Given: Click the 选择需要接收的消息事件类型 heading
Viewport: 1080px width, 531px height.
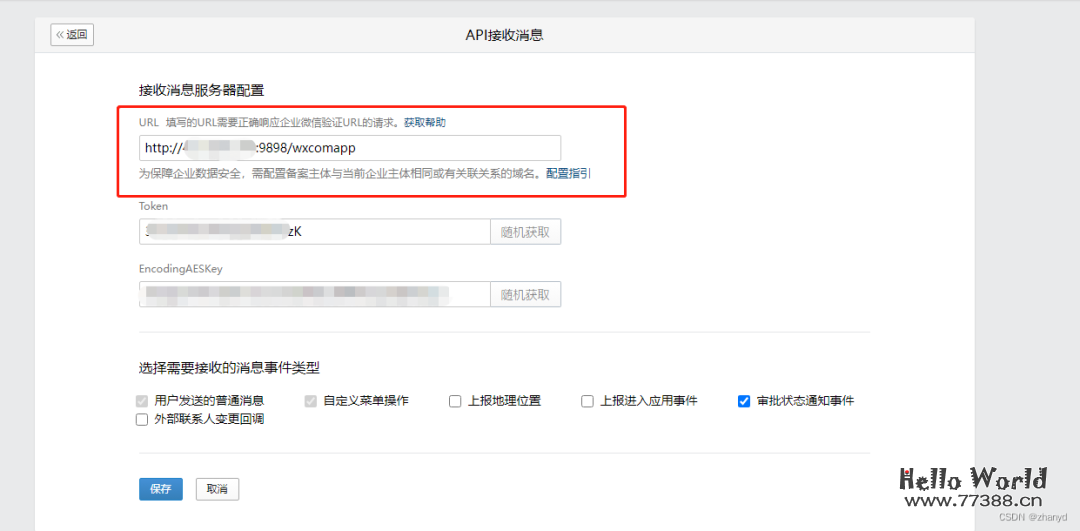Looking at the screenshot, I should pyautogui.click(x=229, y=368).
